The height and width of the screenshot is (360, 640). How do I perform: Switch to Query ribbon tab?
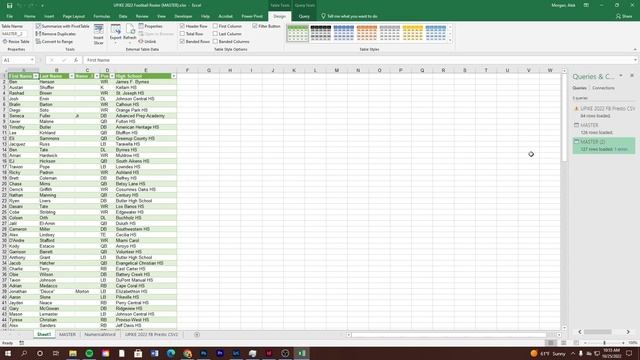coord(304,16)
